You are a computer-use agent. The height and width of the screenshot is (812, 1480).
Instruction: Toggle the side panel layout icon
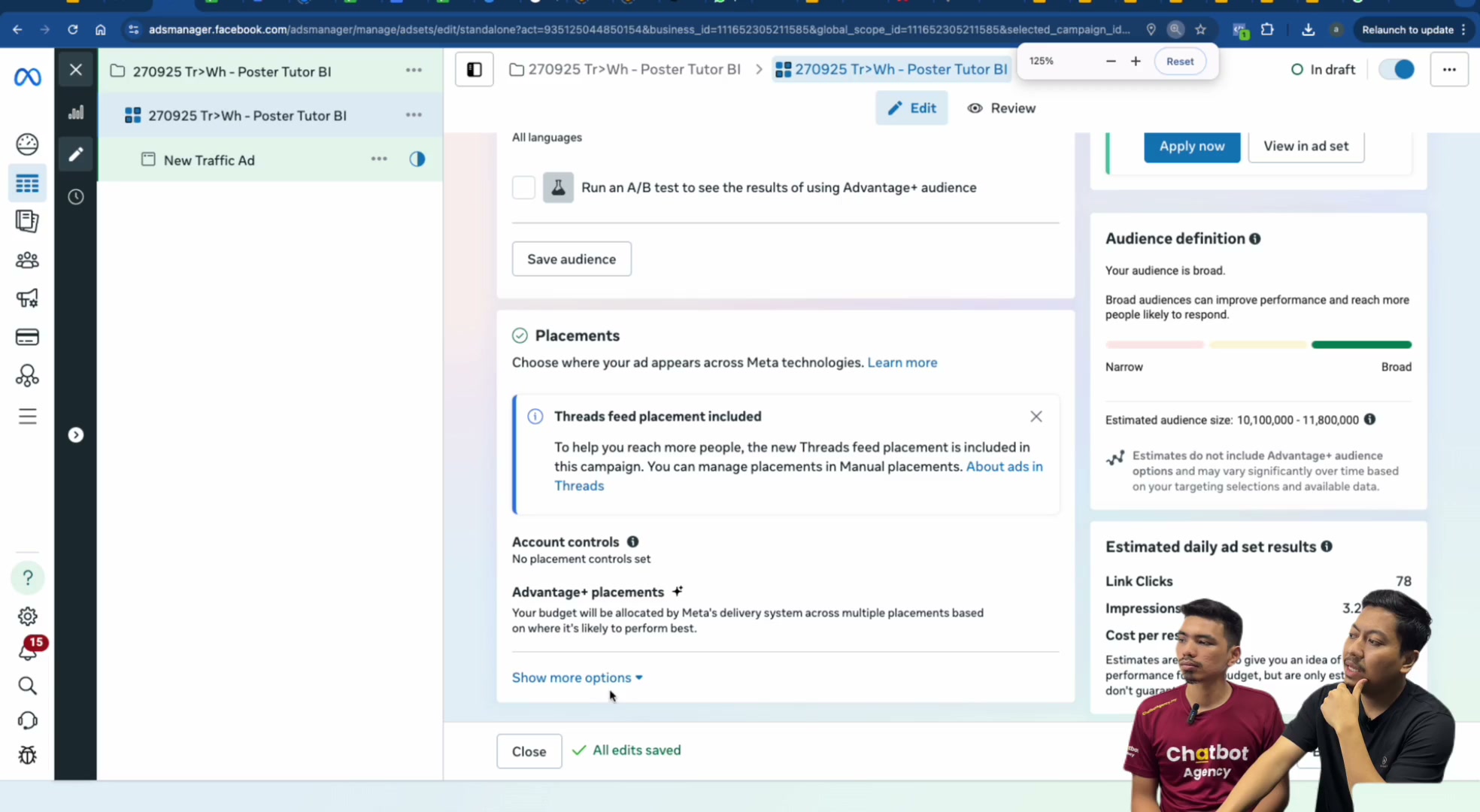tap(475, 70)
